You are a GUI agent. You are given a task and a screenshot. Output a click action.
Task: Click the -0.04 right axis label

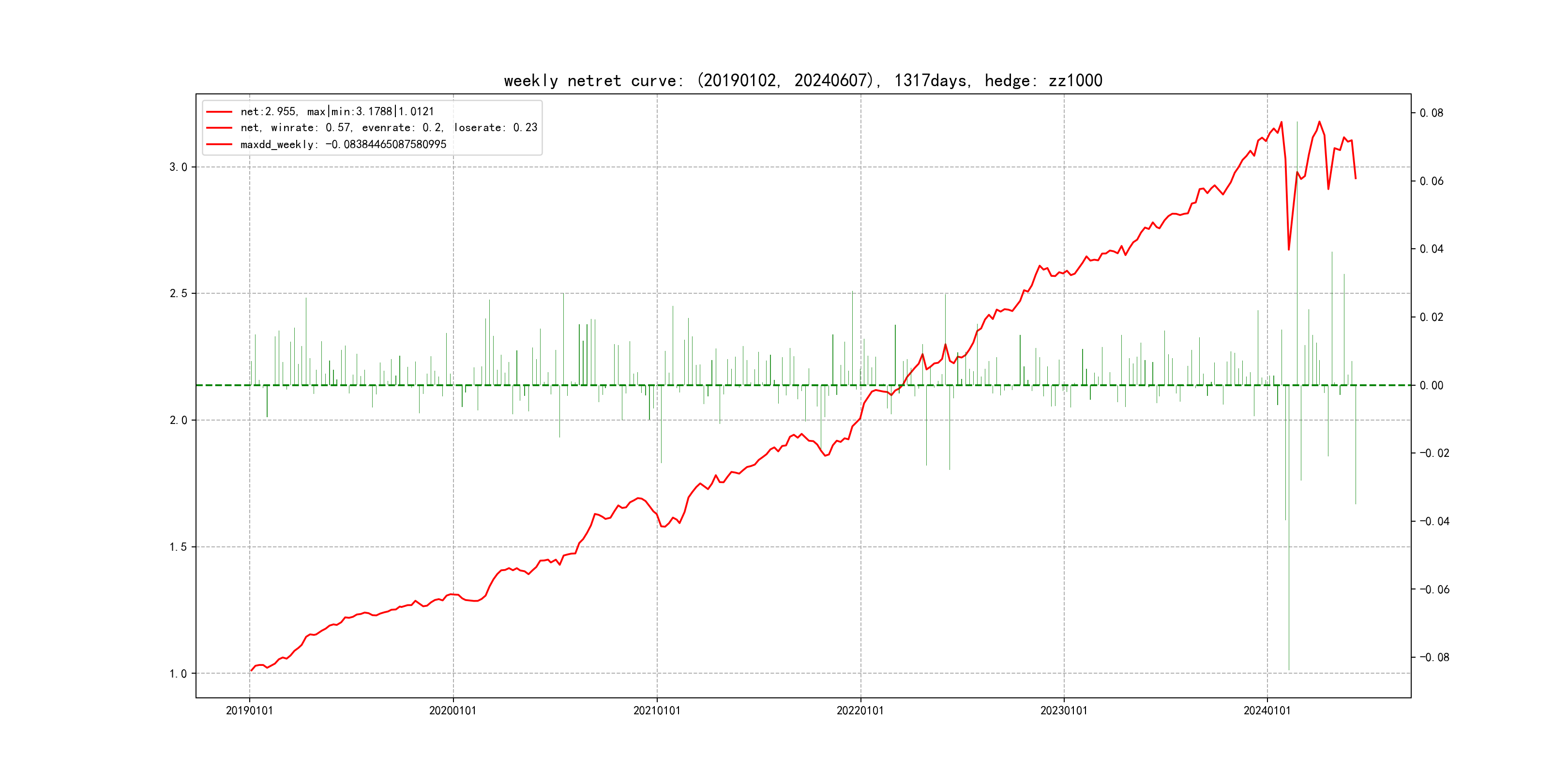pos(1434,522)
